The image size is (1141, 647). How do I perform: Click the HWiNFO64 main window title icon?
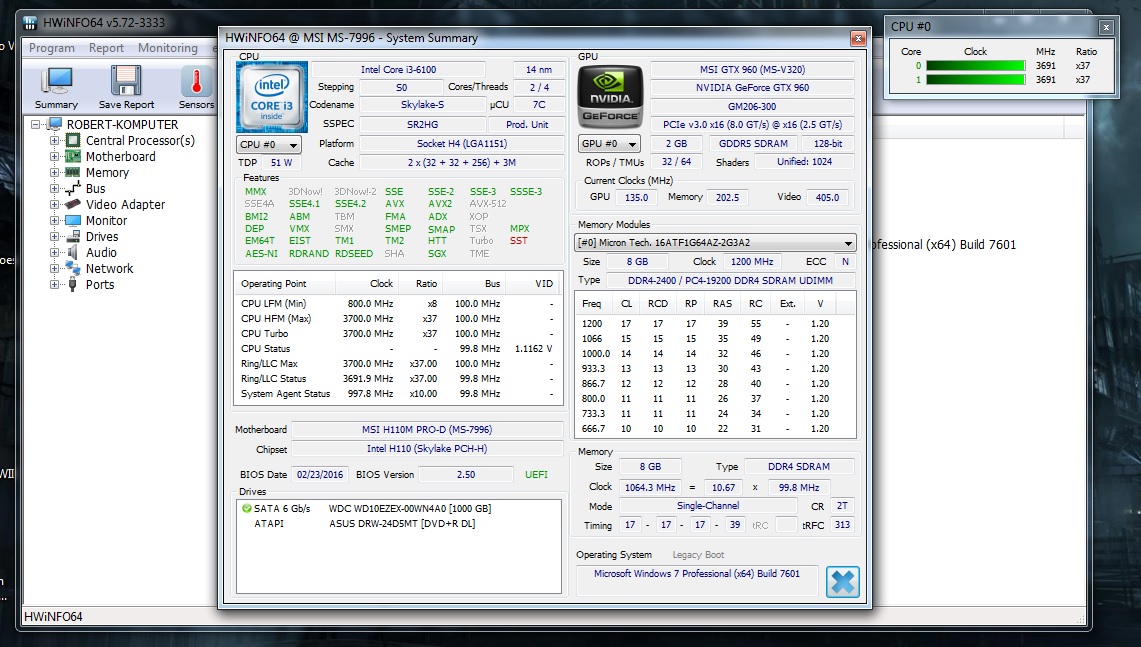pyautogui.click(x=30, y=23)
